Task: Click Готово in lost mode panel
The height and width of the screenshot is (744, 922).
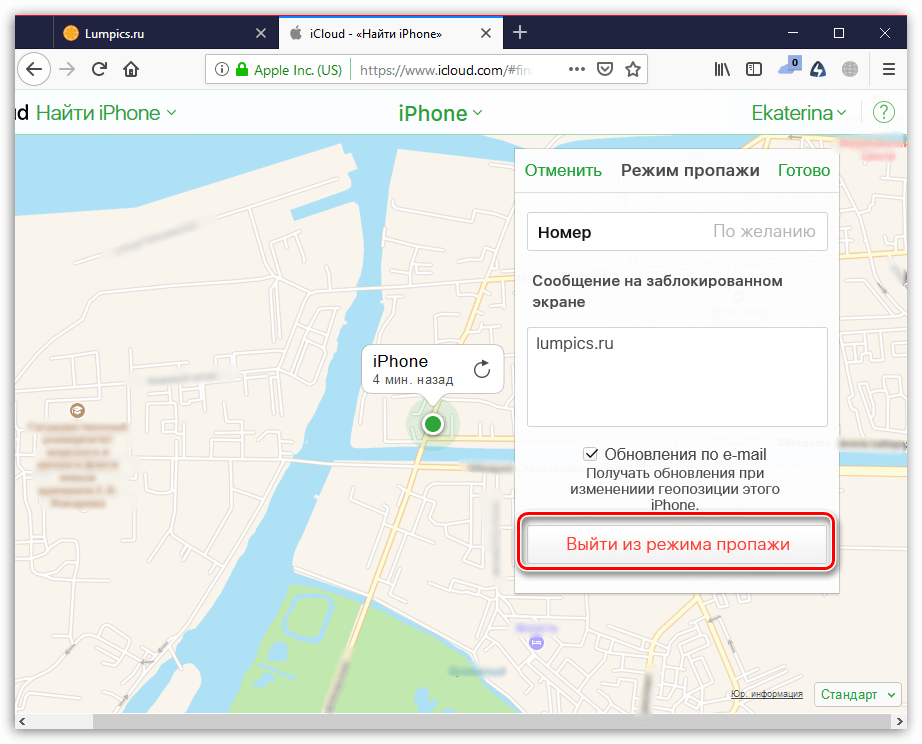Action: coord(804,171)
